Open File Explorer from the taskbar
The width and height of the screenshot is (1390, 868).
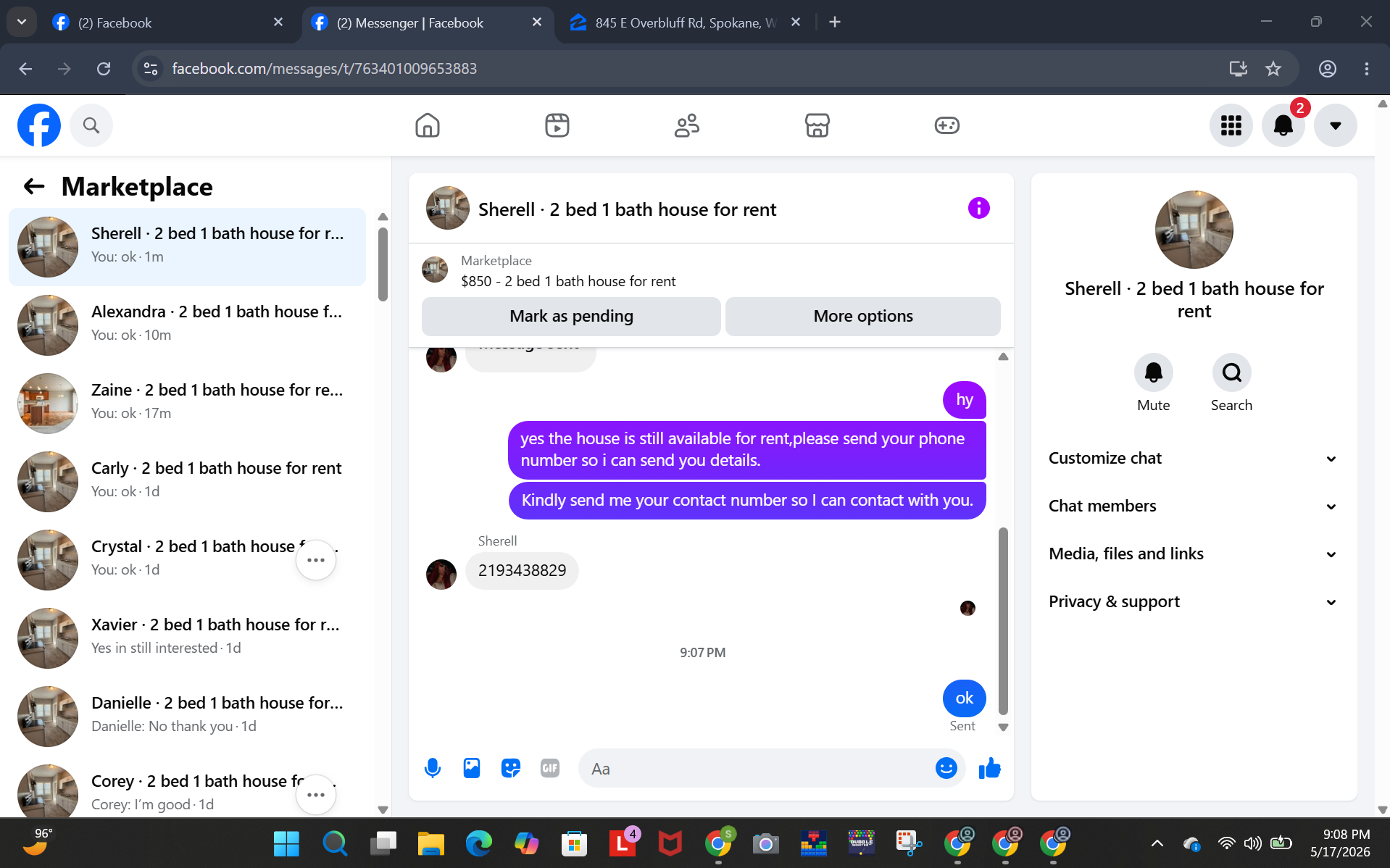430,843
